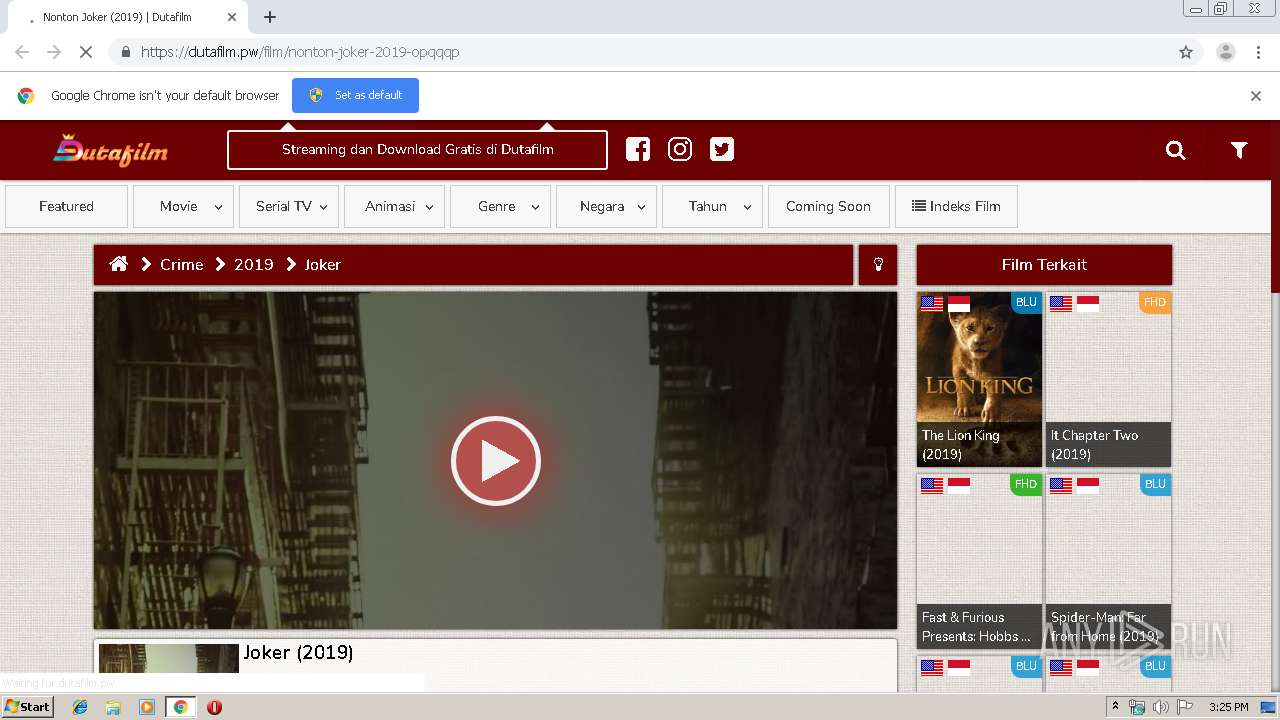Close the Nonton Joker browser tab
The image size is (1280, 720).
click(232, 18)
